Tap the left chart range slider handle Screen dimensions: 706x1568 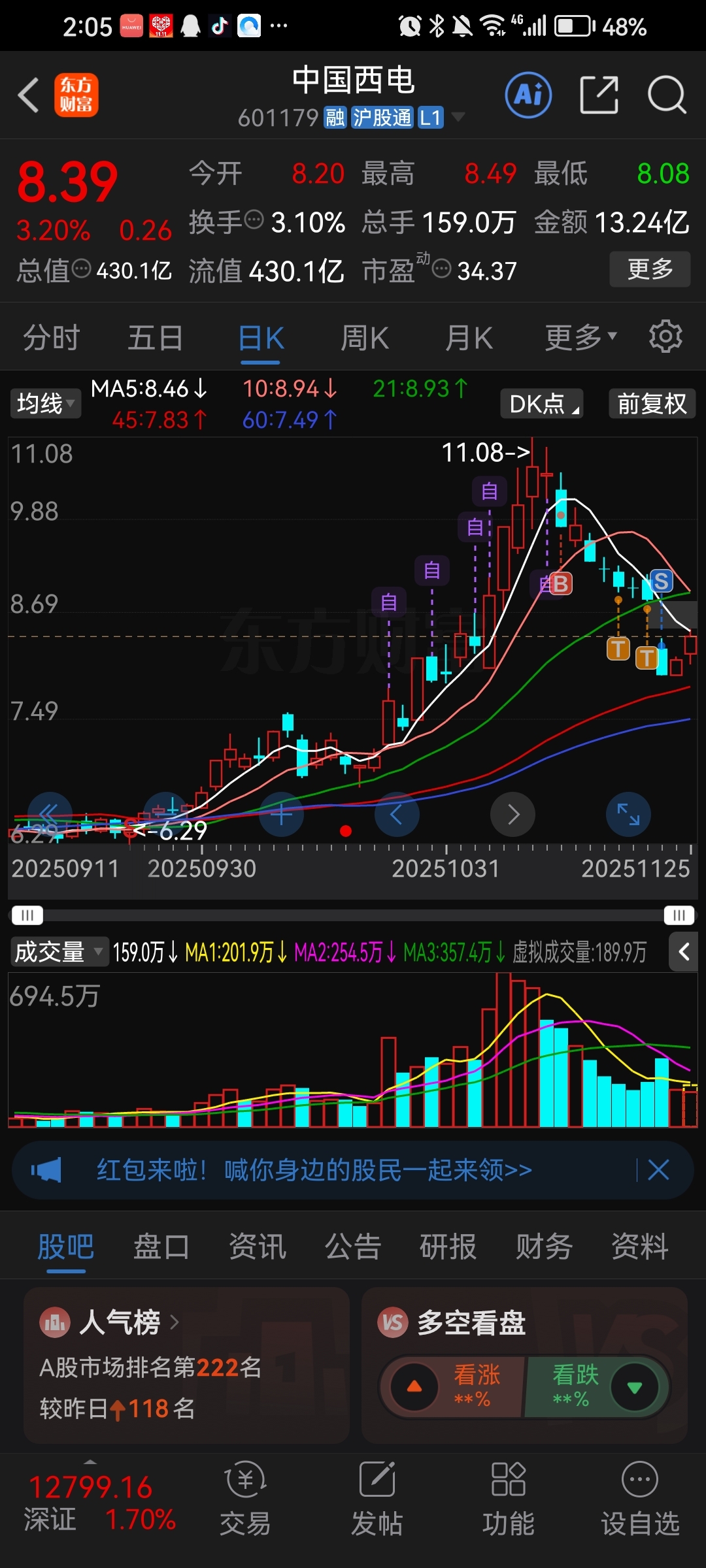tap(27, 915)
